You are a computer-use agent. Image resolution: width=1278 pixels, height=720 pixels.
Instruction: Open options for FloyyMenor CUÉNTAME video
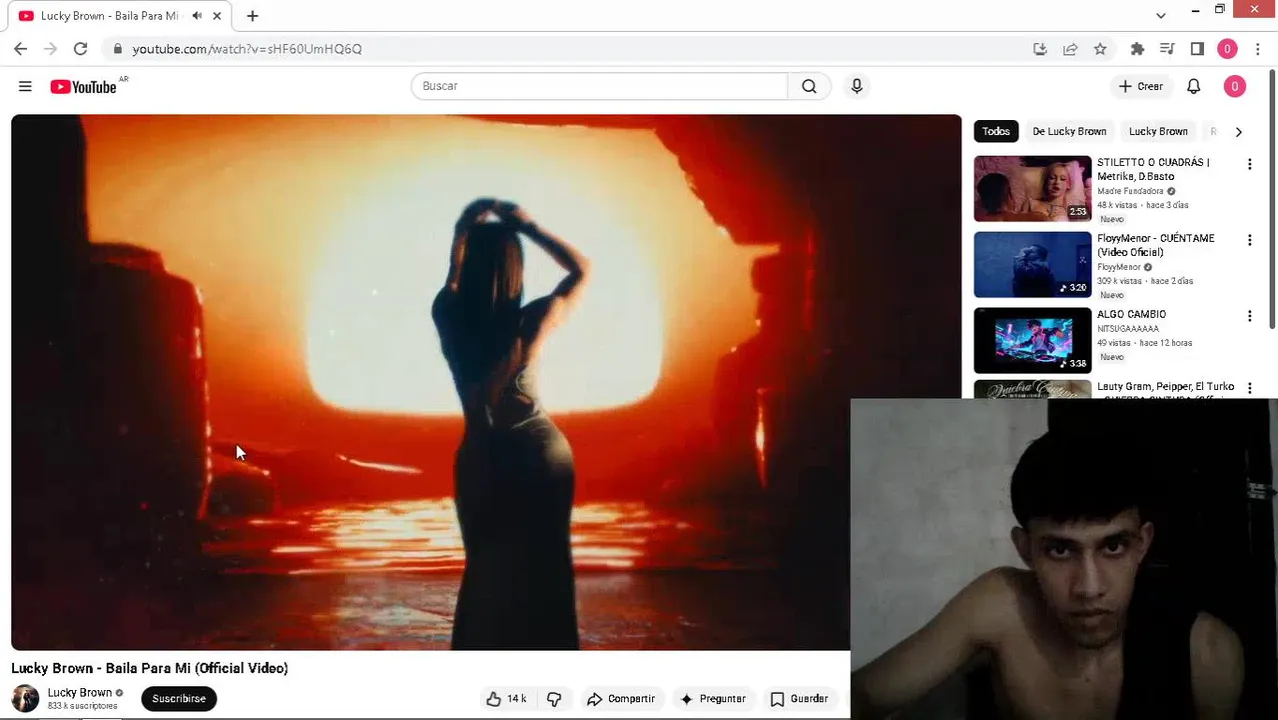point(1249,240)
